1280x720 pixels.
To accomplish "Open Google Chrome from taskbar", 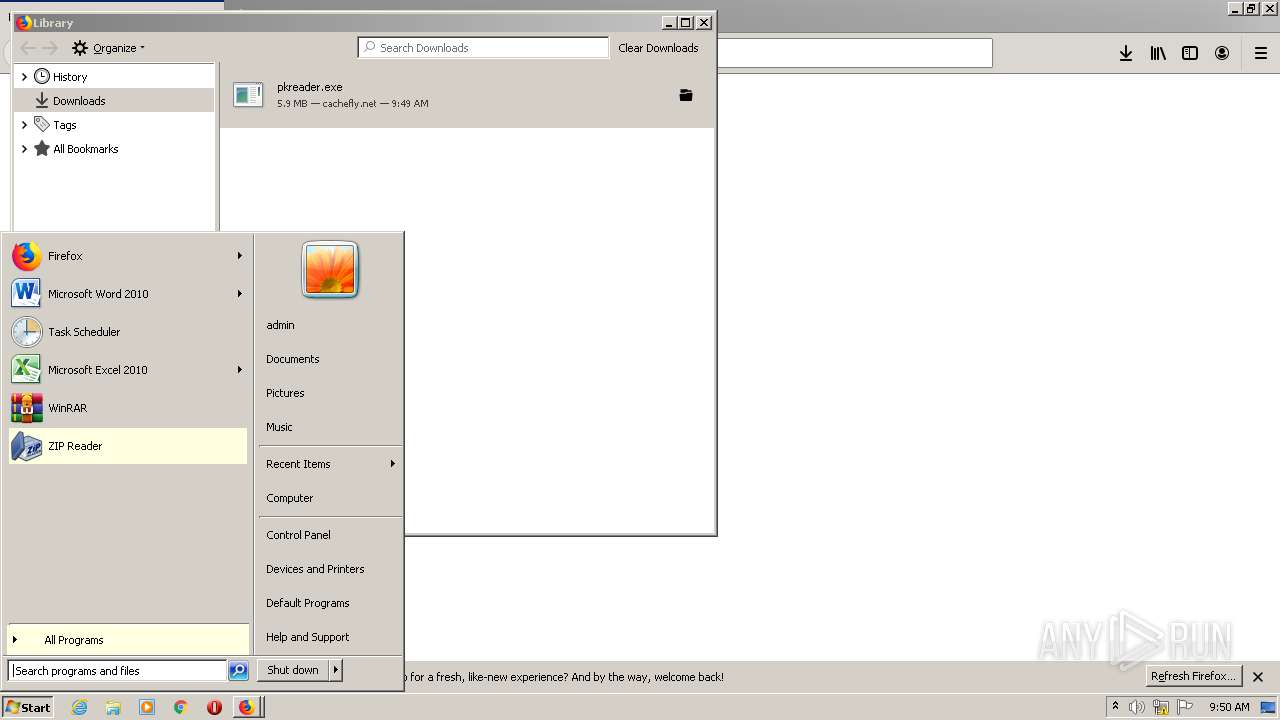I will [x=181, y=707].
